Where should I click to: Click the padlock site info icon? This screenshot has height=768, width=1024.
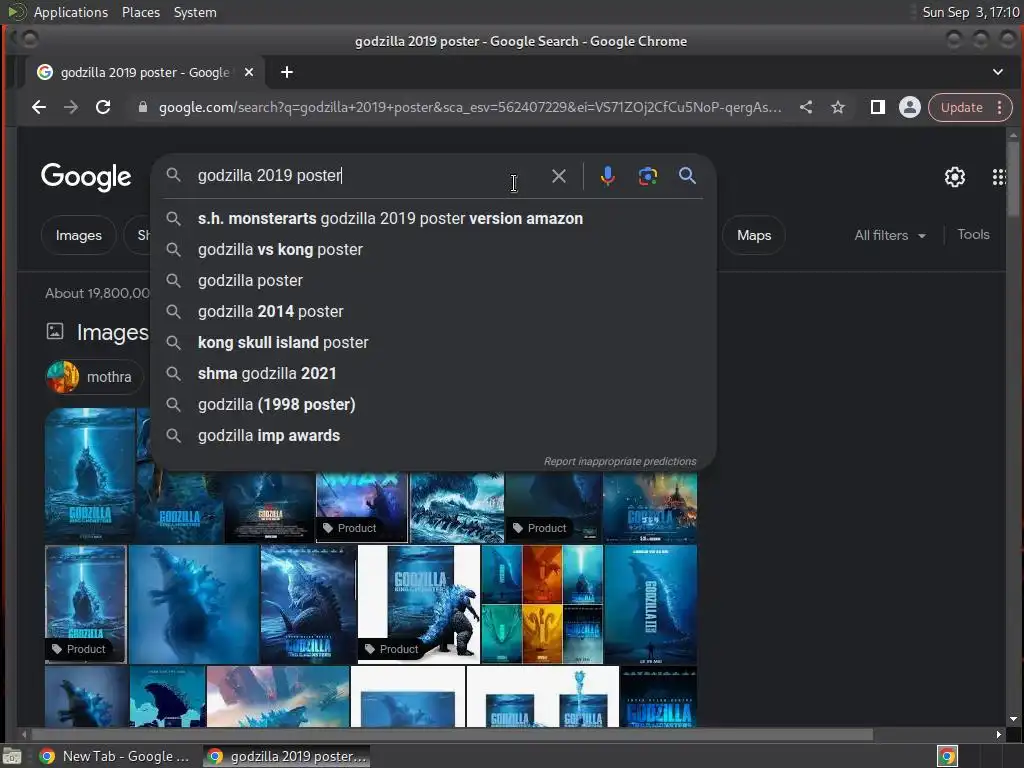(142, 107)
